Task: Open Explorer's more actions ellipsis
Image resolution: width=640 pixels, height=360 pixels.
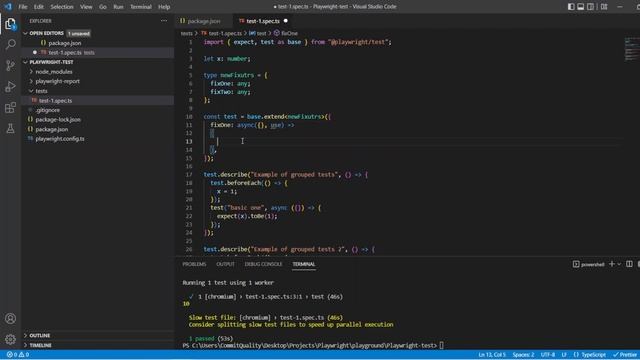Action: pos(164,21)
